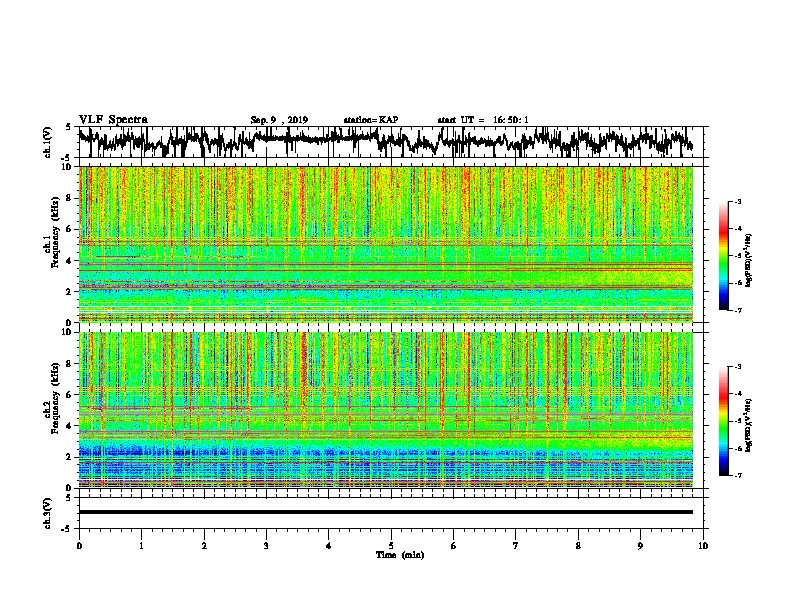Click the time axis tick label "4"
Viewport: 792px width, 612px height.
pyautogui.click(x=329, y=546)
